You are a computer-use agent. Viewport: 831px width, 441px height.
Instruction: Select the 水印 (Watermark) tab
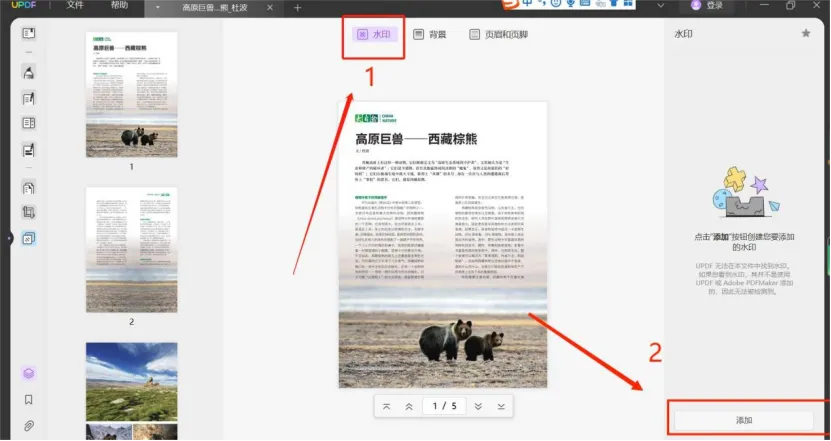click(x=374, y=35)
